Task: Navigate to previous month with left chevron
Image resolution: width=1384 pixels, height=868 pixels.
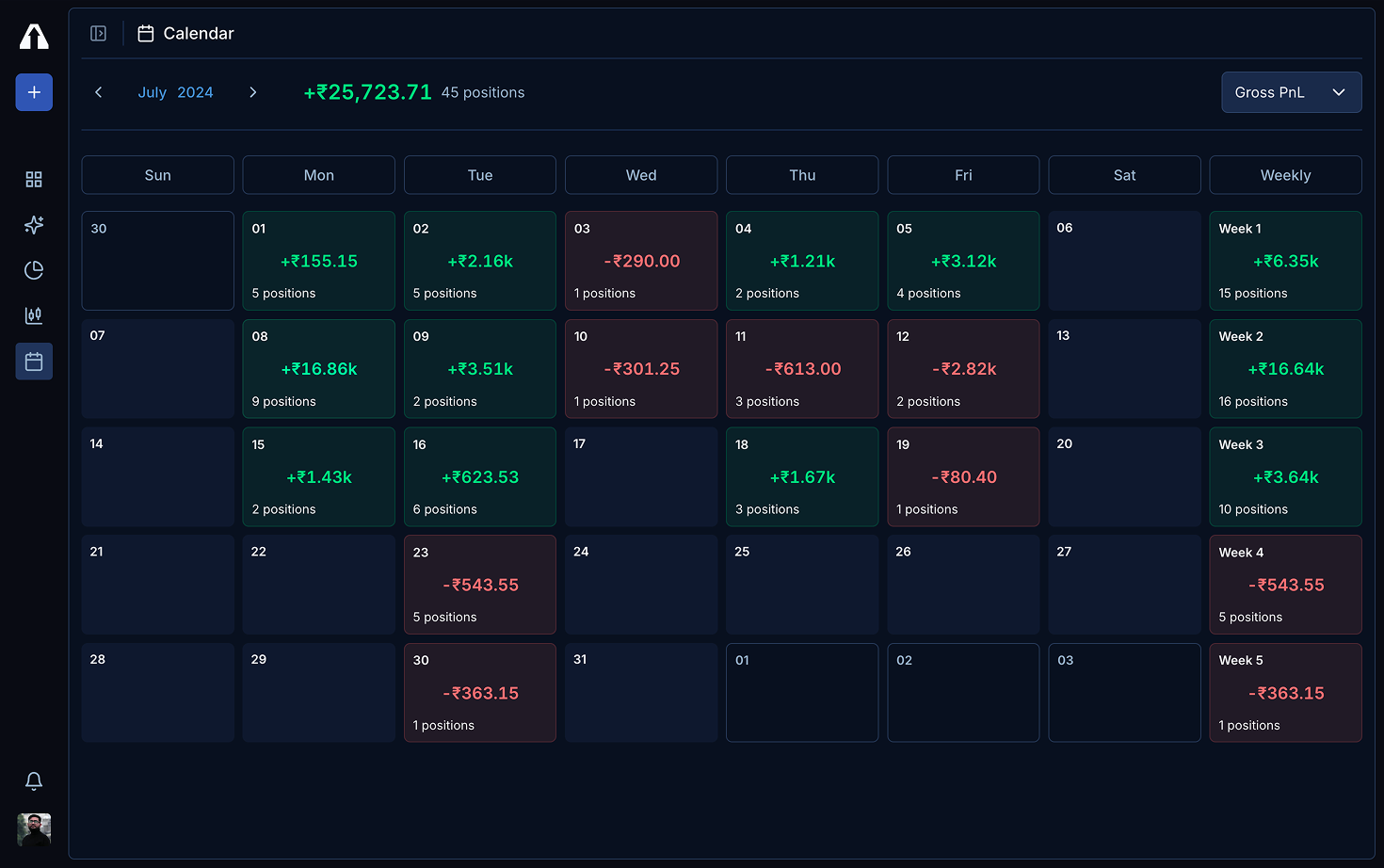Action: pos(99,92)
